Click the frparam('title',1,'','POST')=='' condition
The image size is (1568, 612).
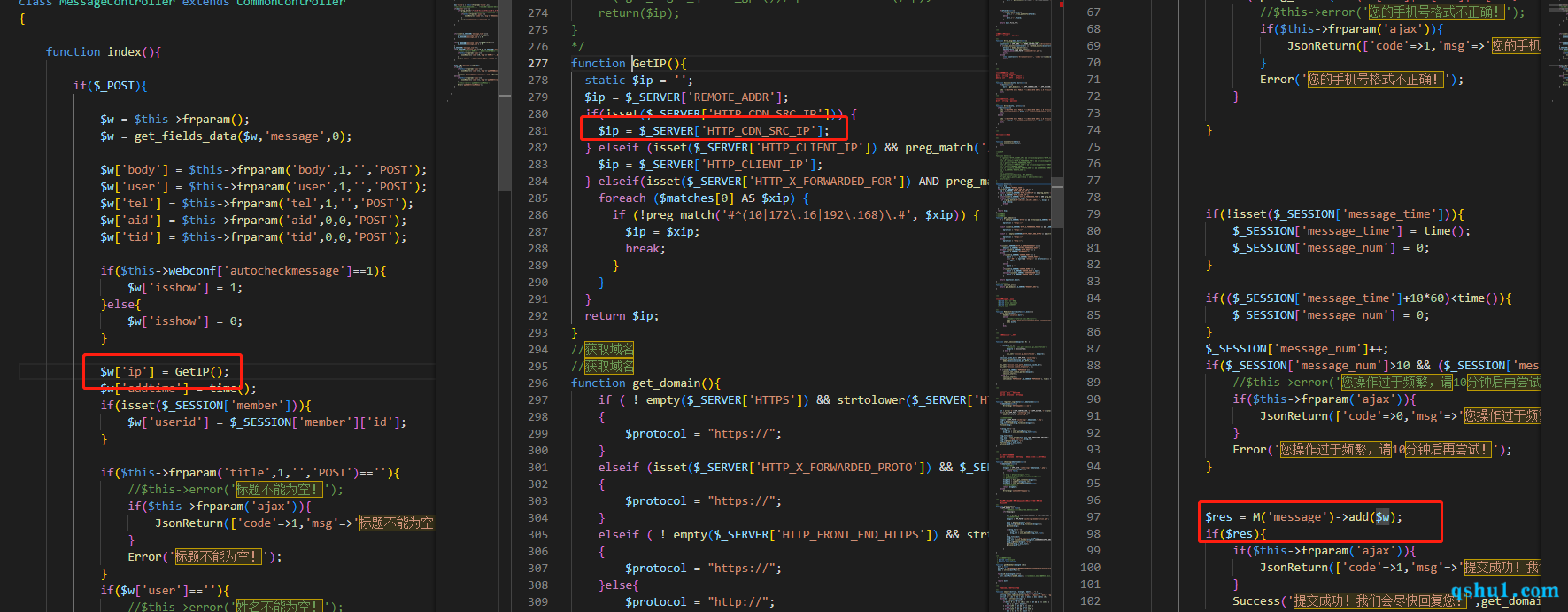250,472
